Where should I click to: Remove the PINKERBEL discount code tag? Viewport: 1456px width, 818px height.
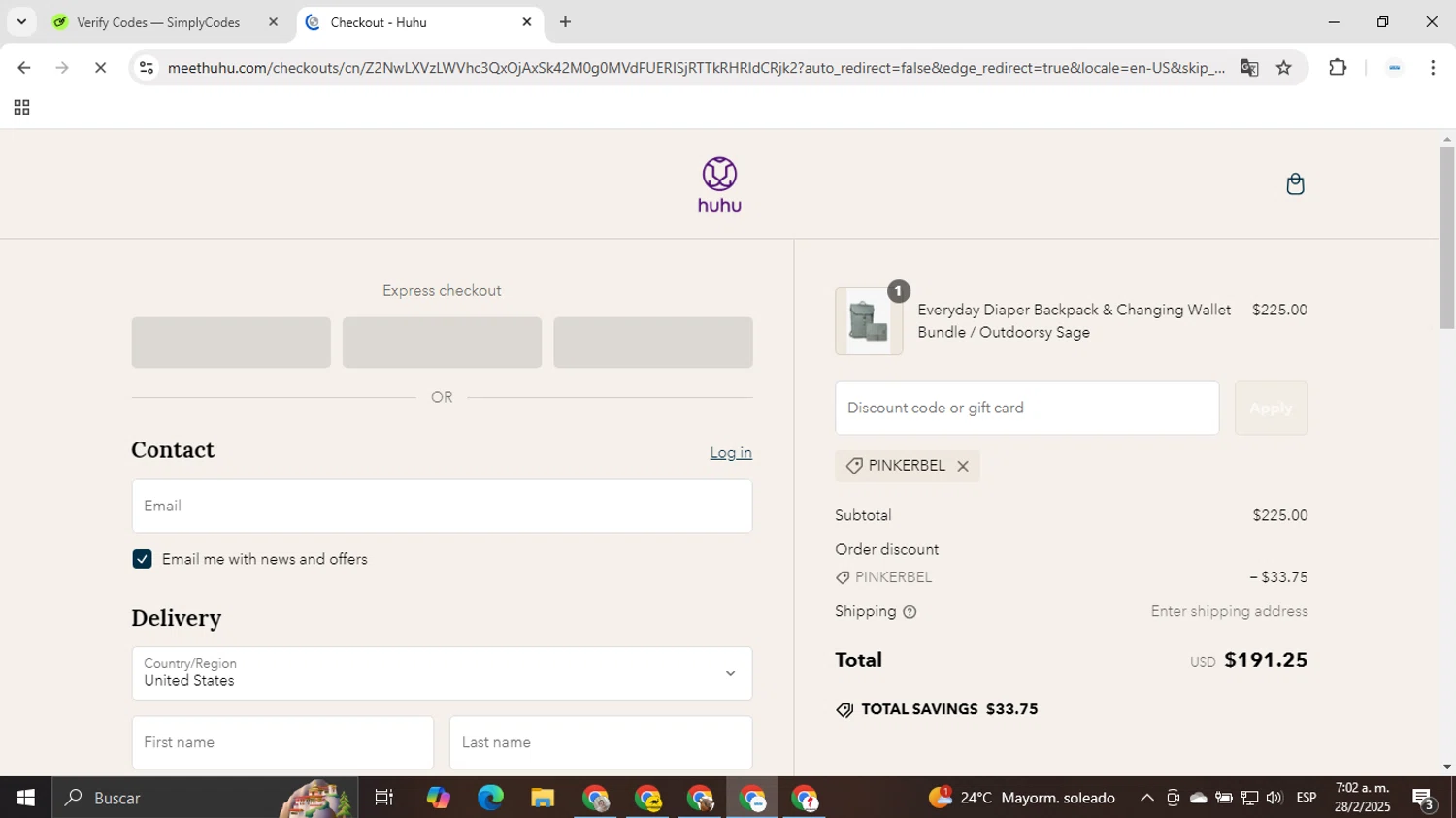[962, 467]
